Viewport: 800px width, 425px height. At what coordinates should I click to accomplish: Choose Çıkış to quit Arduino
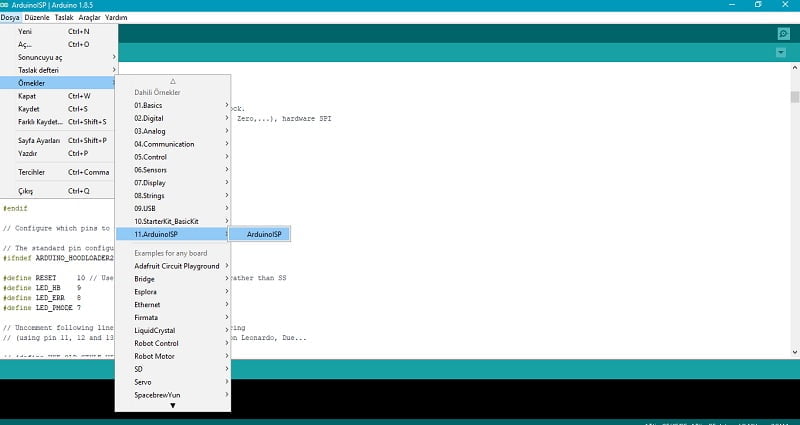(59, 191)
